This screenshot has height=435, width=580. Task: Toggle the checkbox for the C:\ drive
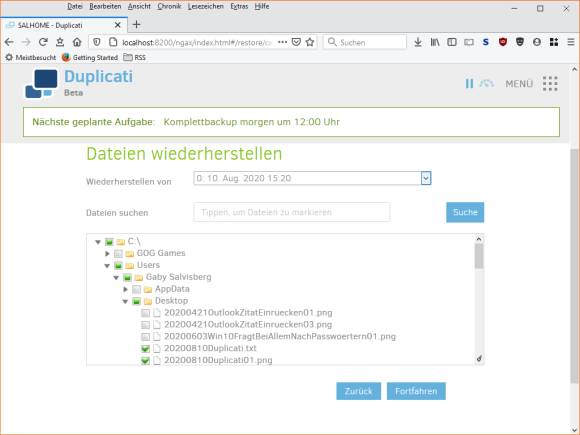click(x=109, y=242)
